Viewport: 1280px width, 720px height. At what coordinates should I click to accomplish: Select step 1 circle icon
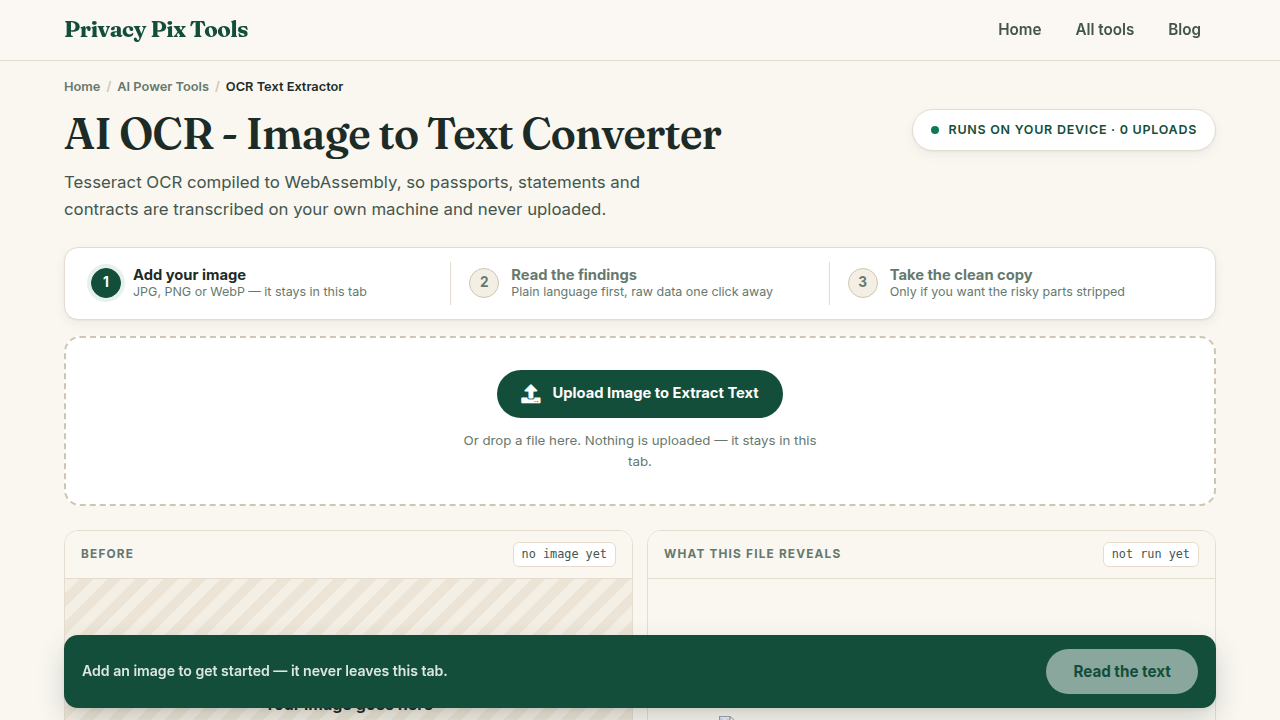106,283
